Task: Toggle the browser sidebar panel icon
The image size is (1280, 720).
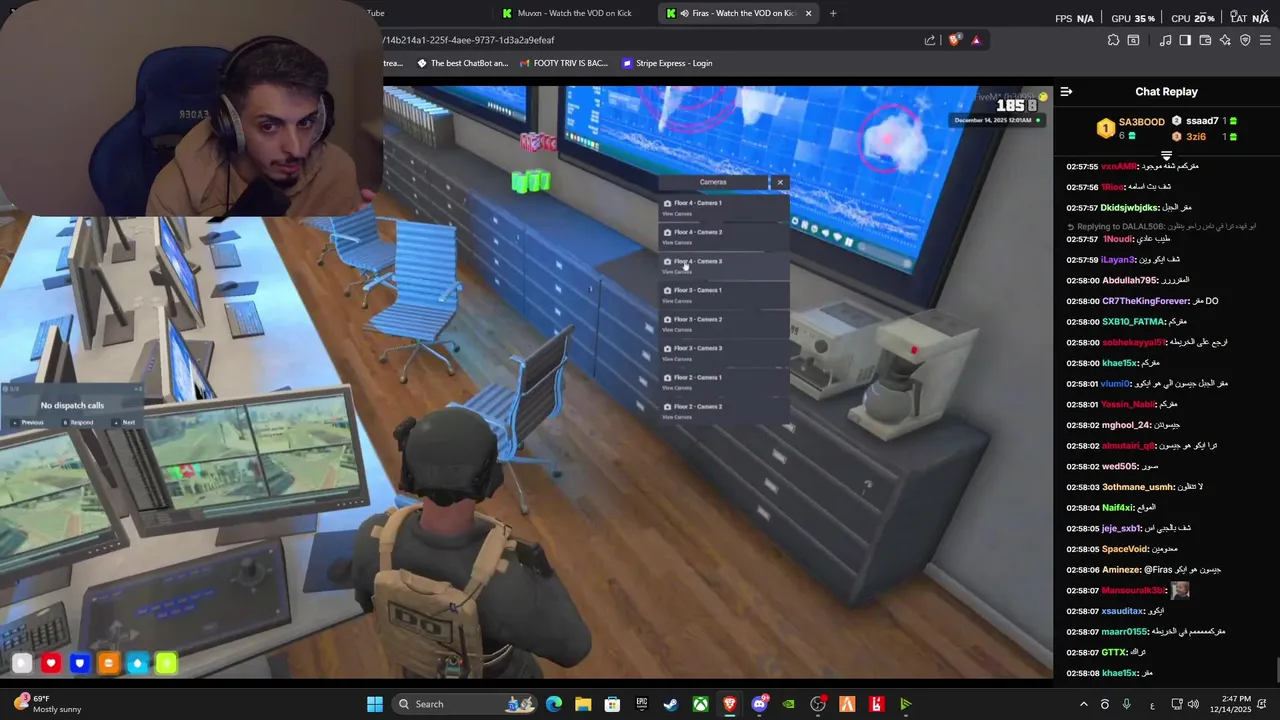Action: click(1185, 40)
